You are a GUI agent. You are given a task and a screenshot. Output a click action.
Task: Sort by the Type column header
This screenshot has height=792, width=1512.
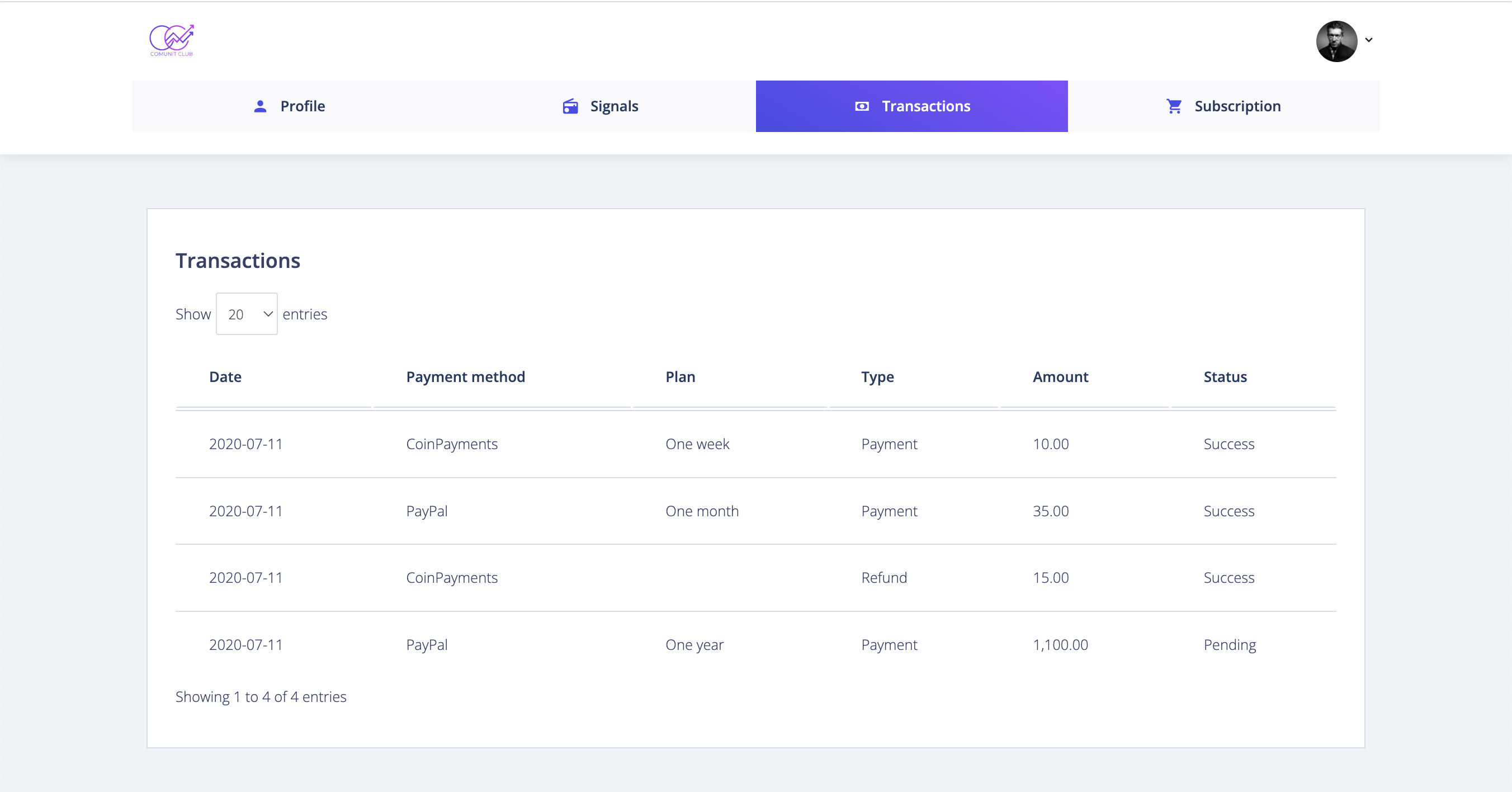(877, 378)
